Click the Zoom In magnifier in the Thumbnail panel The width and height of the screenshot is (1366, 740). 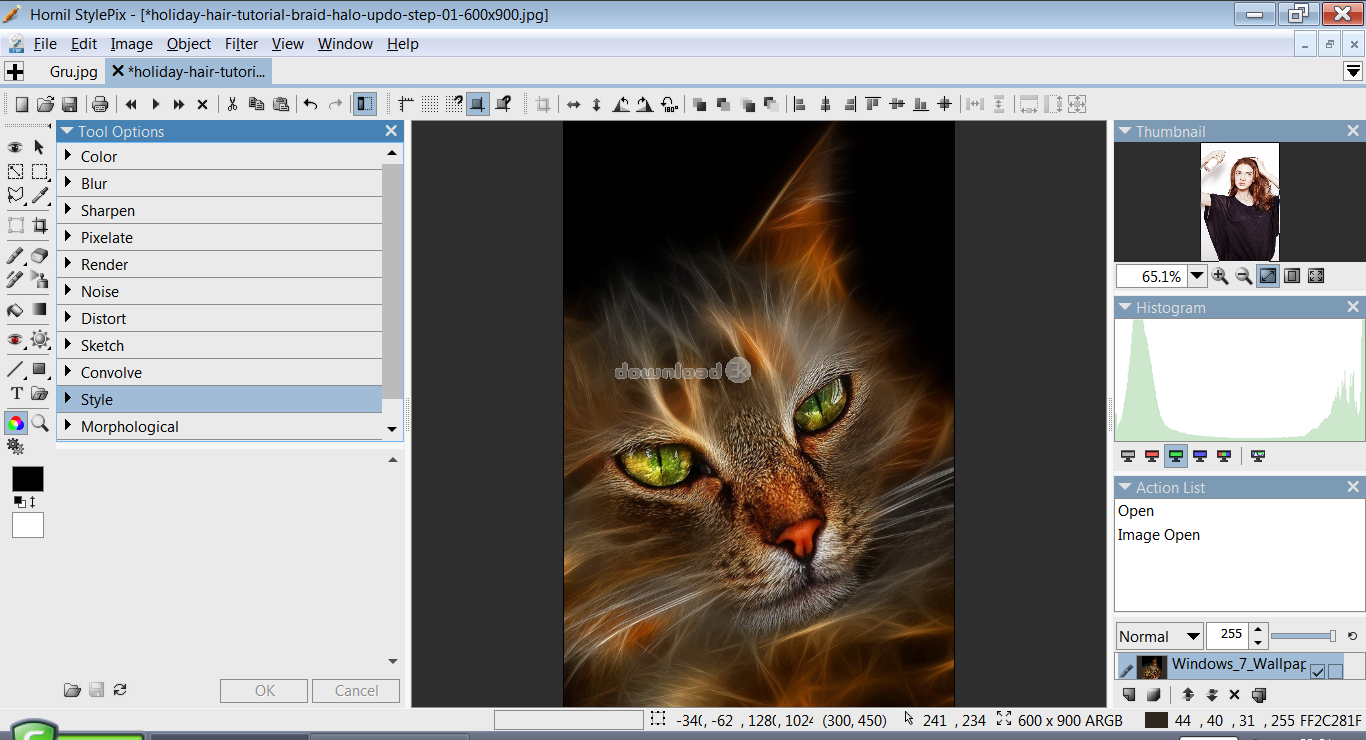pos(1220,276)
